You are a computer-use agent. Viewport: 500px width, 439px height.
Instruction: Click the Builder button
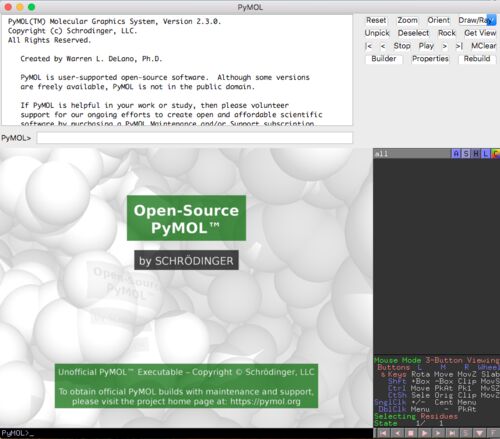click(384, 59)
